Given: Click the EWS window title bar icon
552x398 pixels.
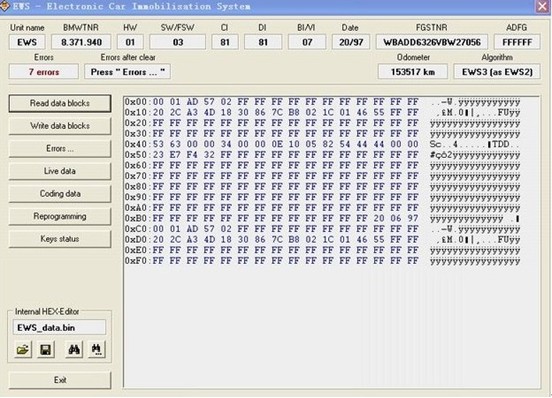Looking at the screenshot, I should 4,6.
